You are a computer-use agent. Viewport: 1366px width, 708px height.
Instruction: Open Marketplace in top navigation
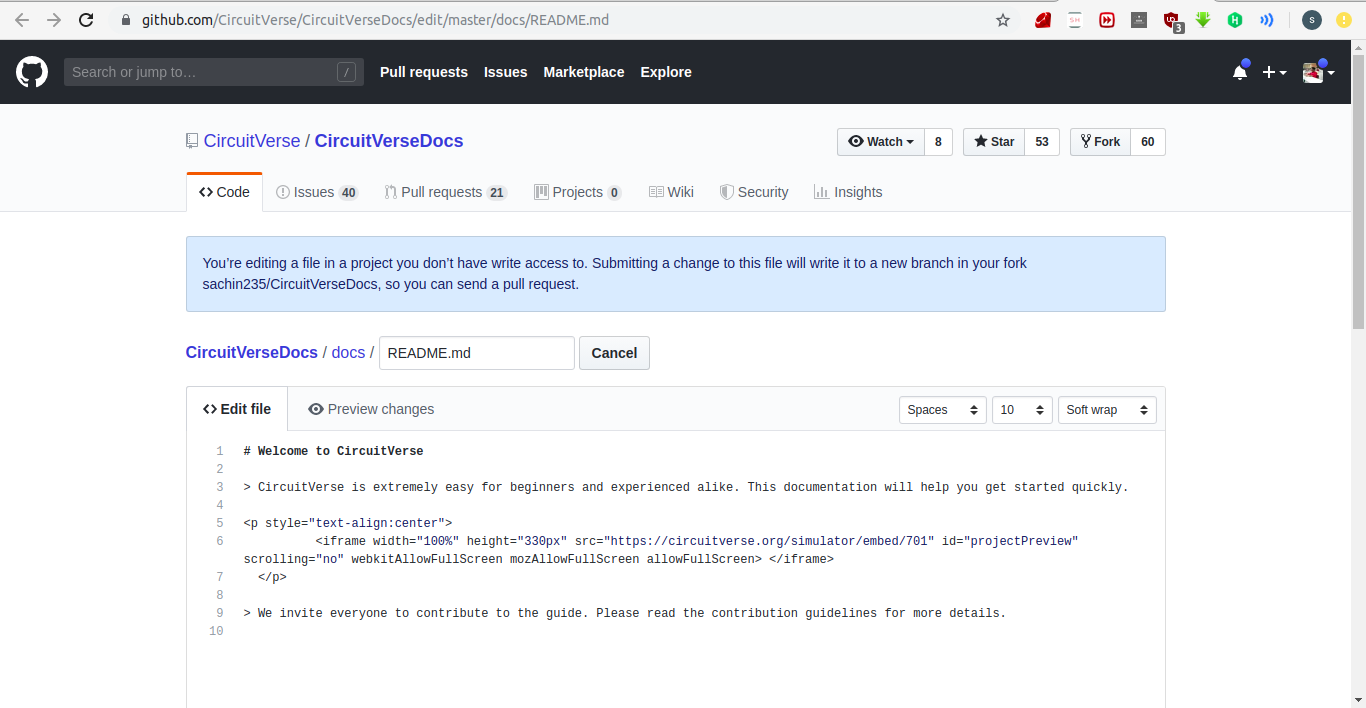(x=584, y=72)
